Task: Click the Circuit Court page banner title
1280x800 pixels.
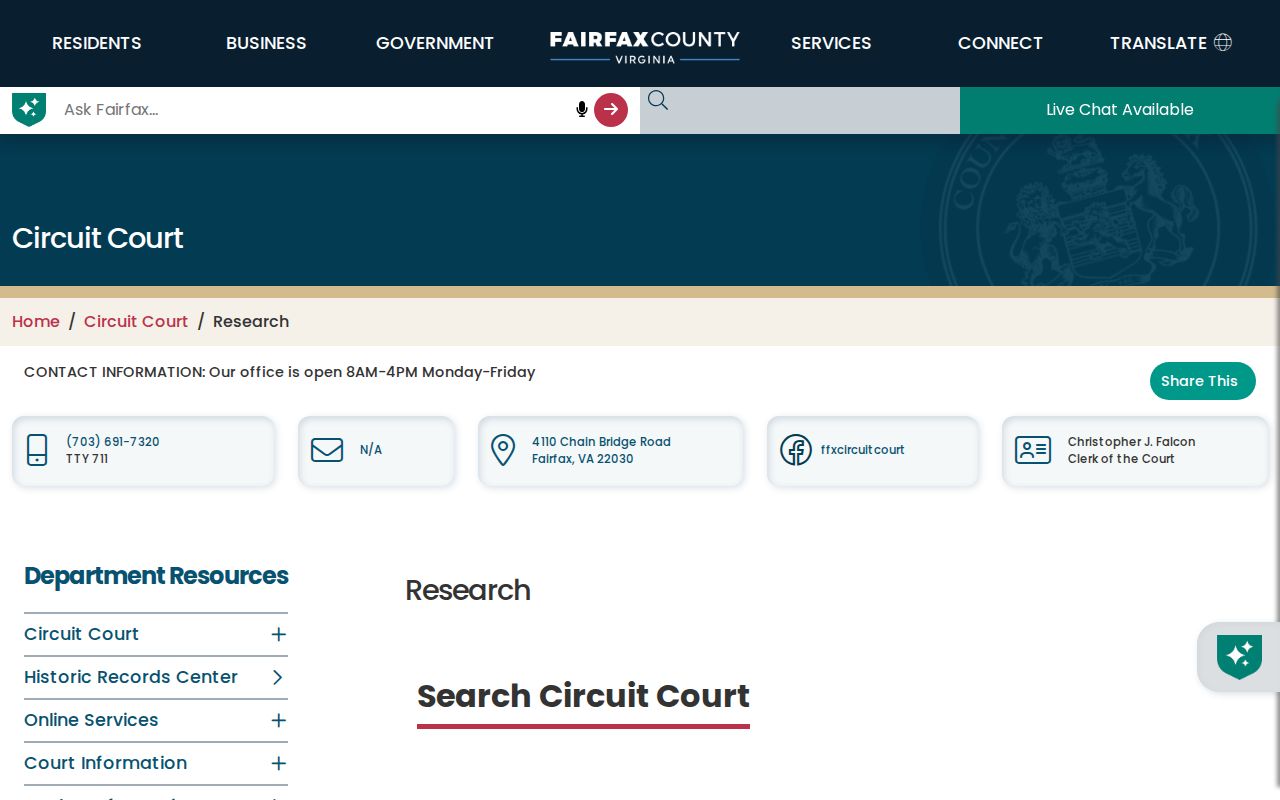Action: [98, 238]
